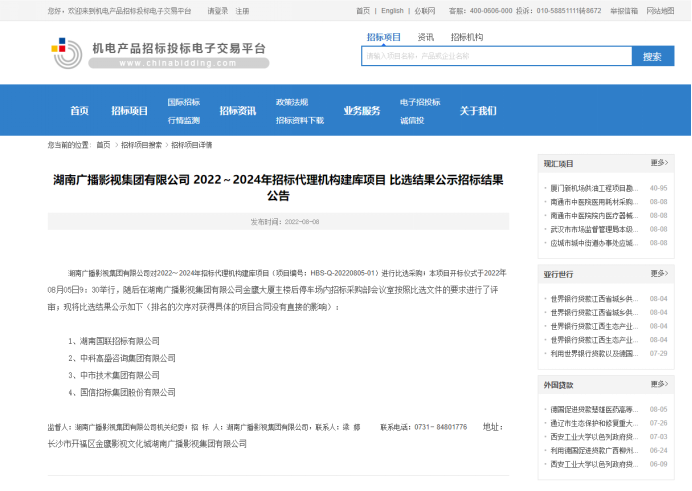
Task: Select 招标项目 search tab
Action: pyautogui.click(x=384, y=37)
